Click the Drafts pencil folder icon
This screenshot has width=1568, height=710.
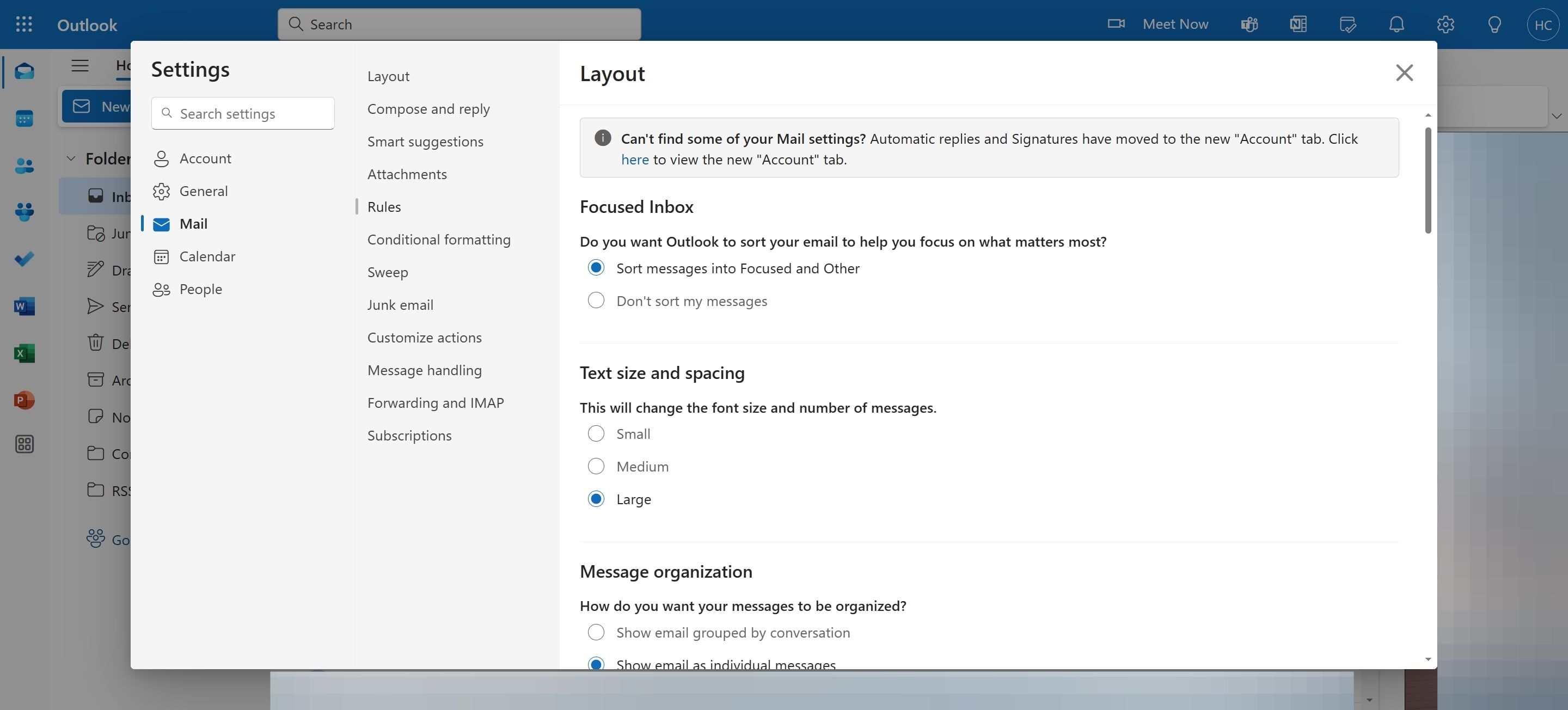pyautogui.click(x=96, y=269)
